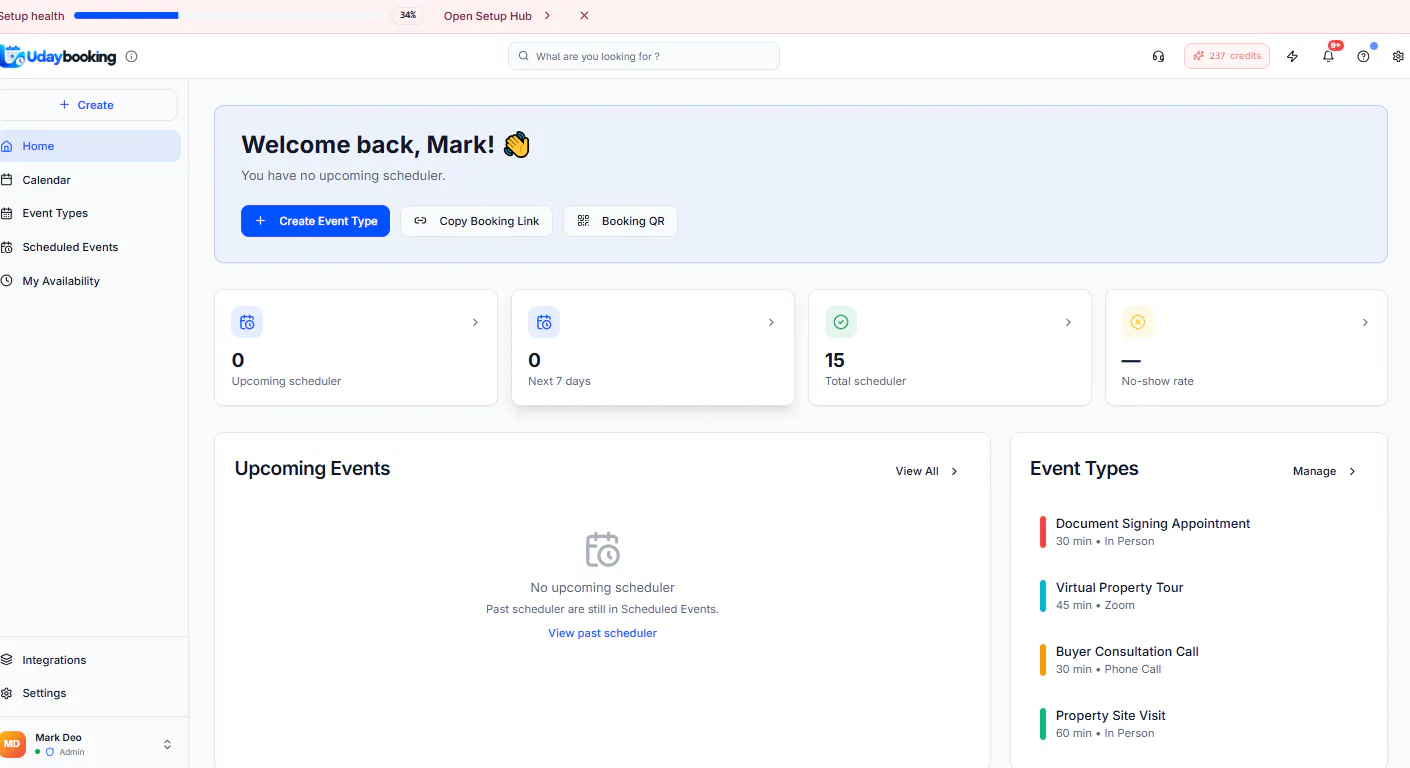Image resolution: width=1410 pixels, height=768 pixels.
Task: Click the Total scheduler checkmark icon
Action: (x=841, y=322)
